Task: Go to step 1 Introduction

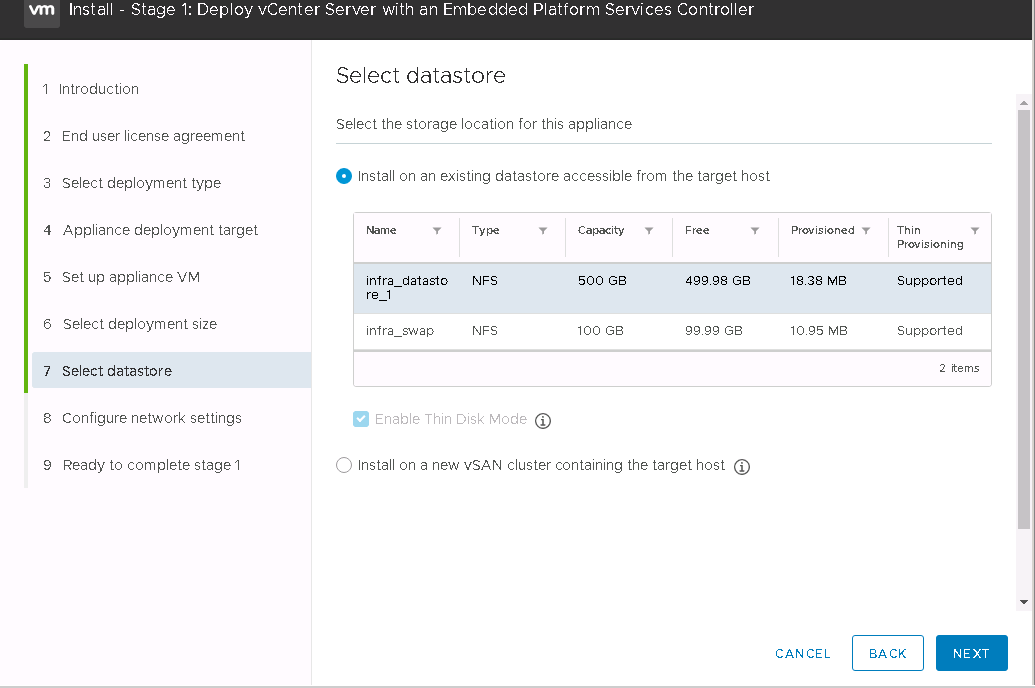Action: 98,89
